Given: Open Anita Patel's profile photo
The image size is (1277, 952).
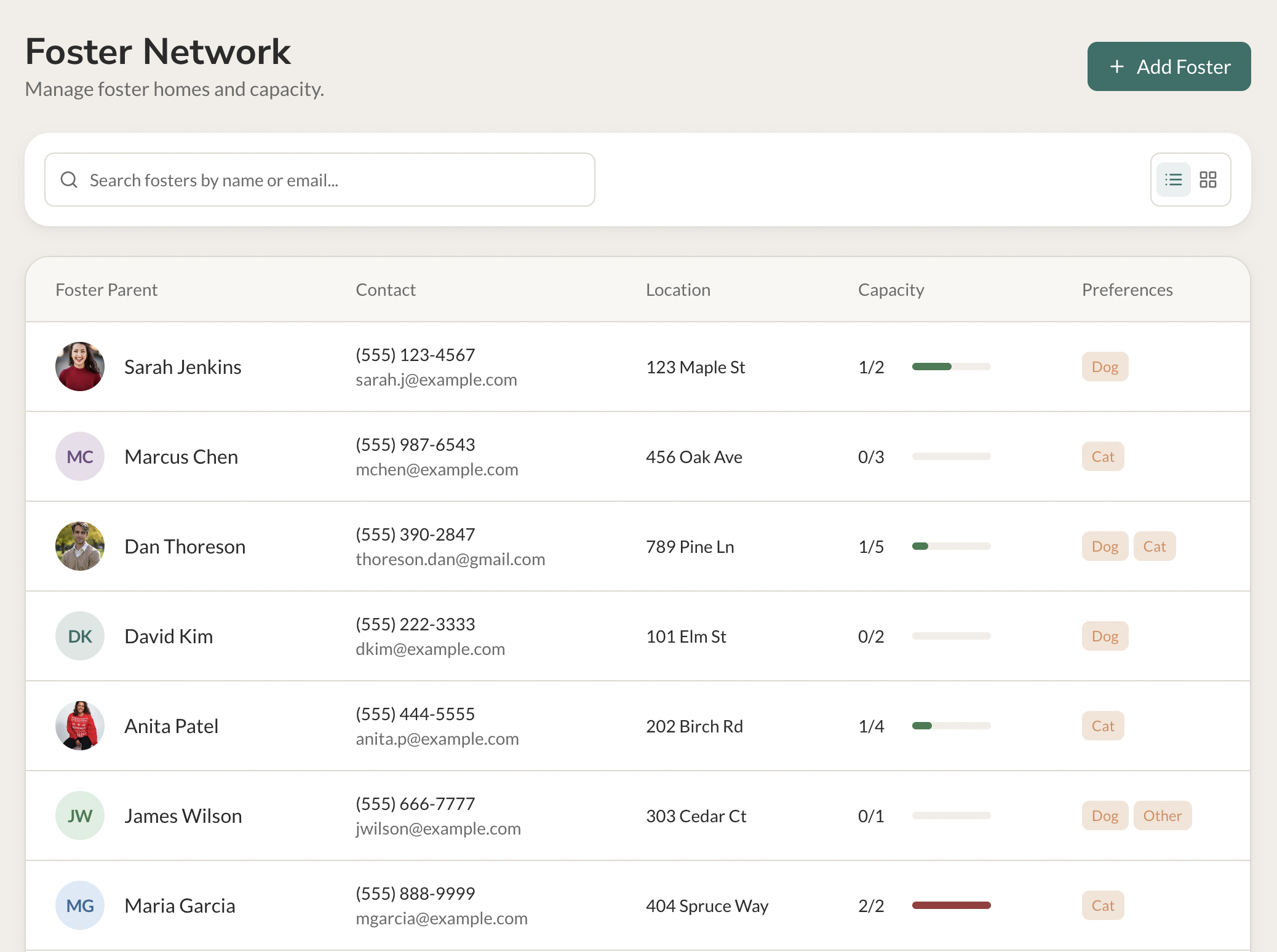Looking at the screenshot, I should (80, 726).
